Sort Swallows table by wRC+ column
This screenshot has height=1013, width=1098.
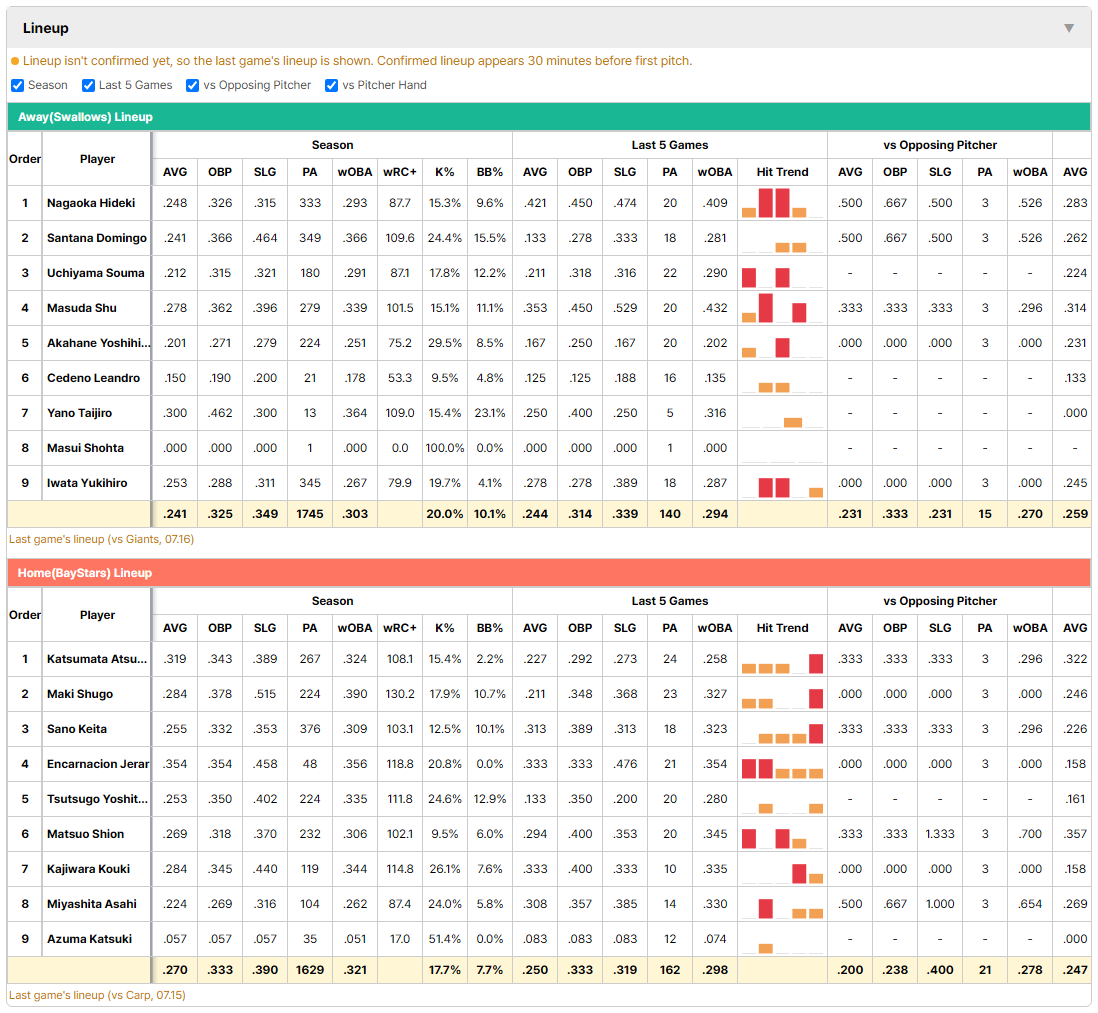(400, 172)
